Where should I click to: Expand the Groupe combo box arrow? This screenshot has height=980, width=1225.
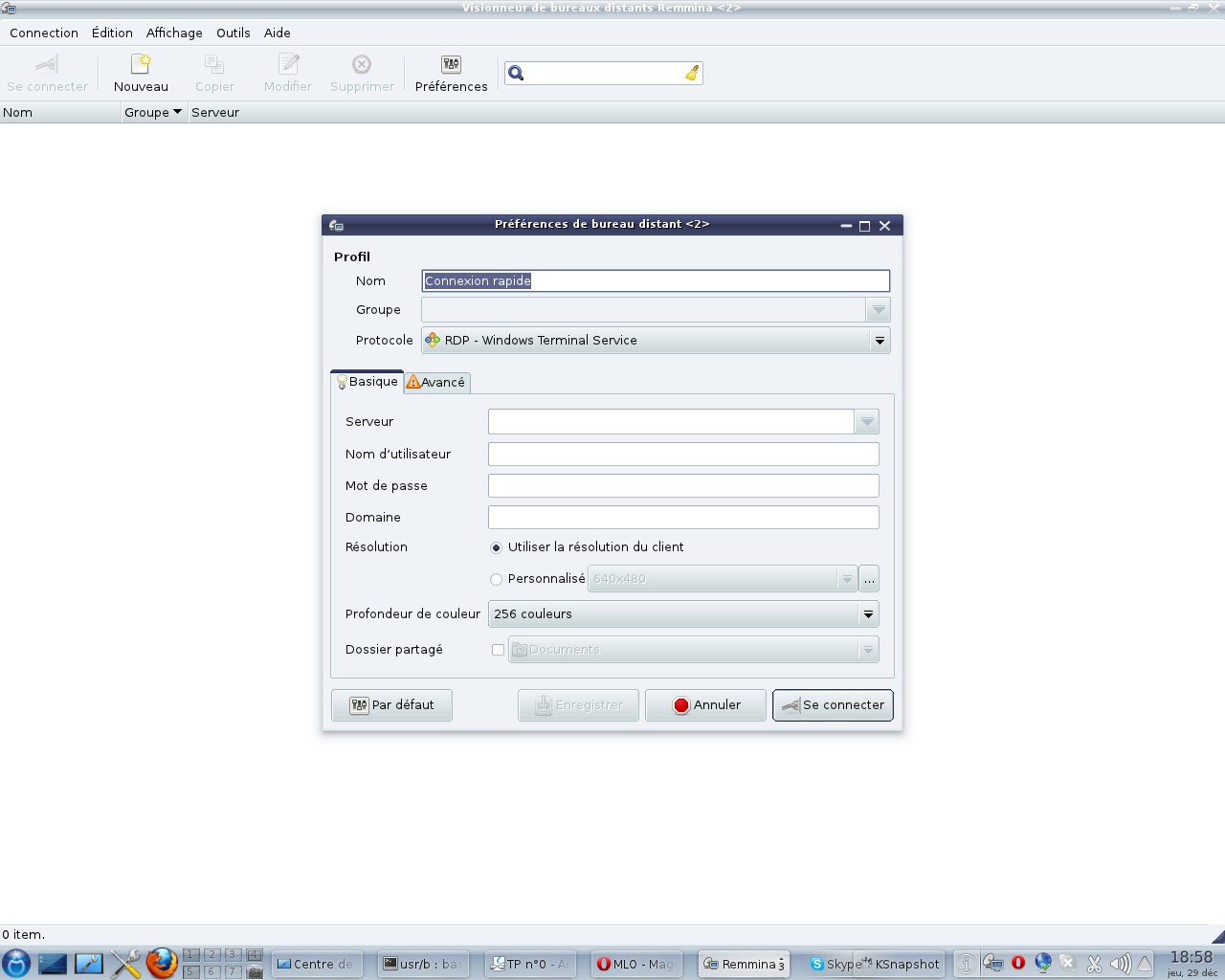coord(879,310)
